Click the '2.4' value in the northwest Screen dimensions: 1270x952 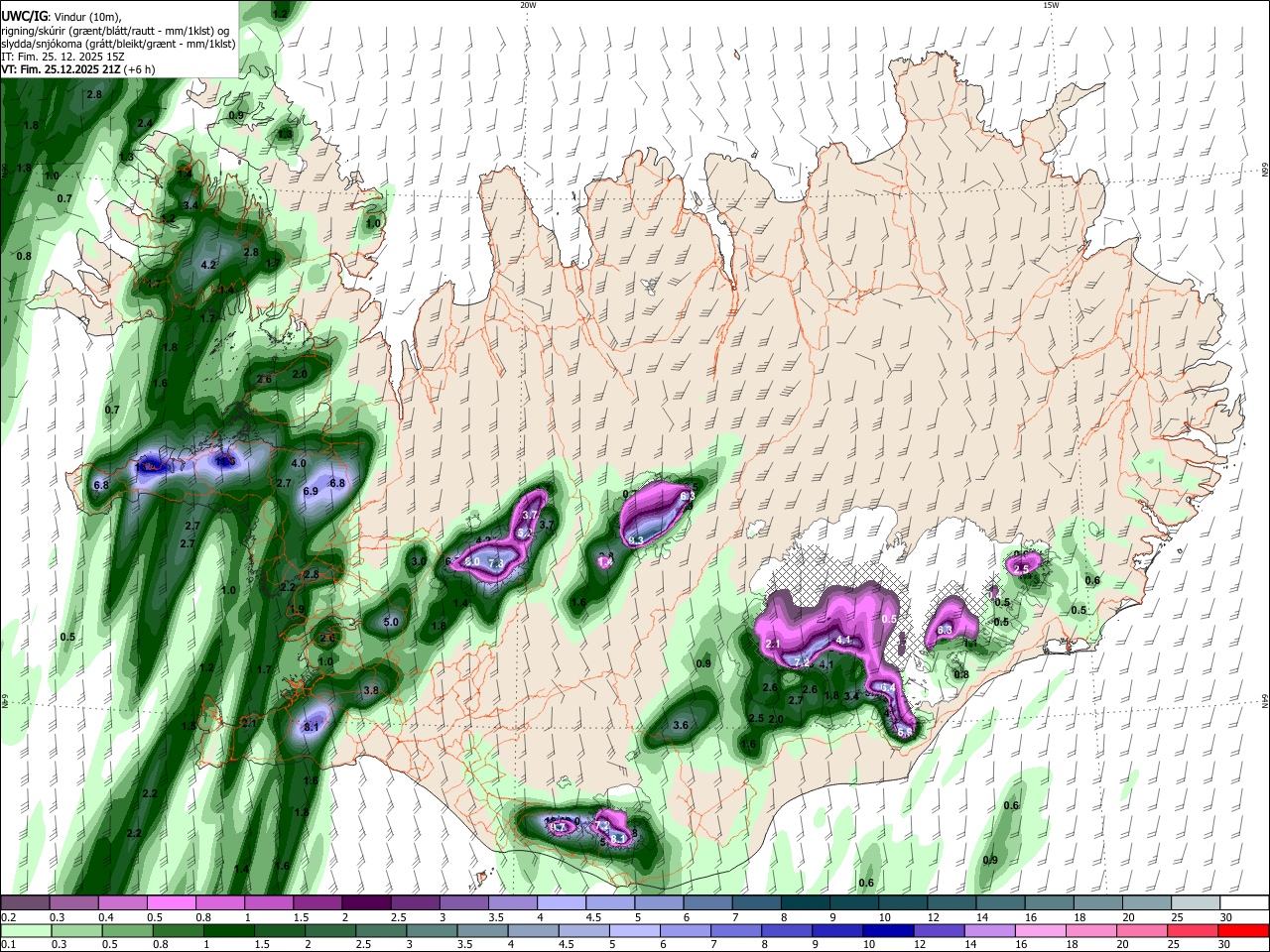pos(145,123)
